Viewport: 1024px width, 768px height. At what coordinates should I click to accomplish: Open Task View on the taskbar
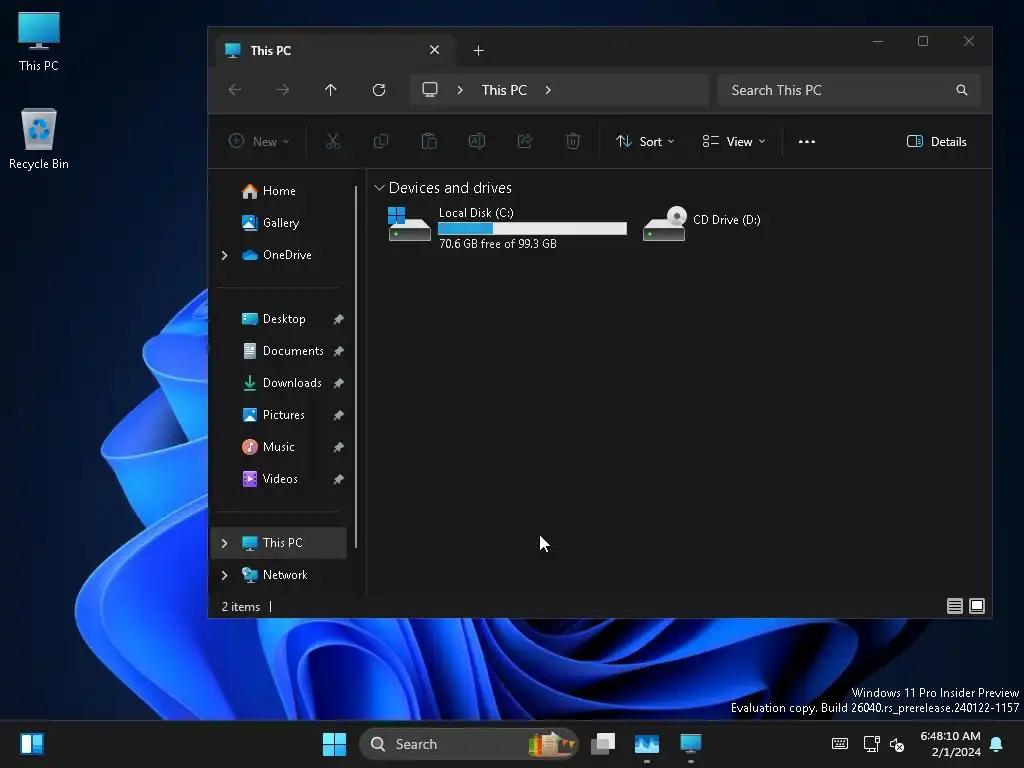coord(603,744)
